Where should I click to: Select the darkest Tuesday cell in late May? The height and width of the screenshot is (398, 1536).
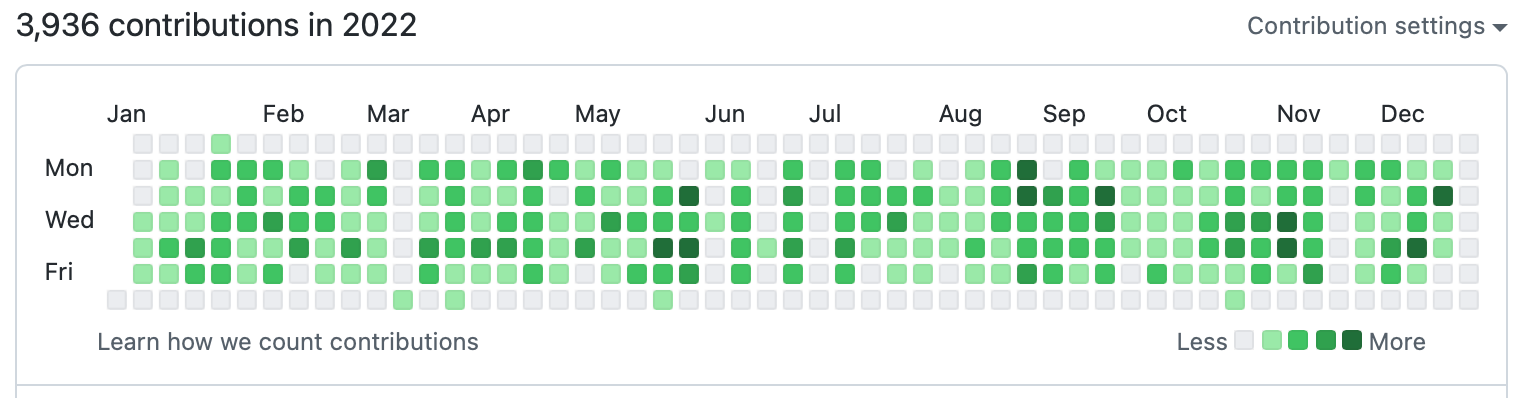tap(689, 196)
